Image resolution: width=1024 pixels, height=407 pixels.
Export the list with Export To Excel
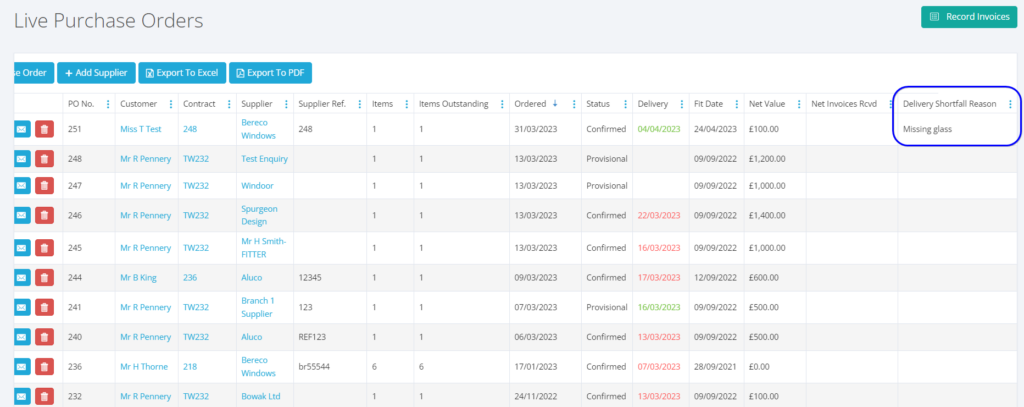tap(181, 73)
